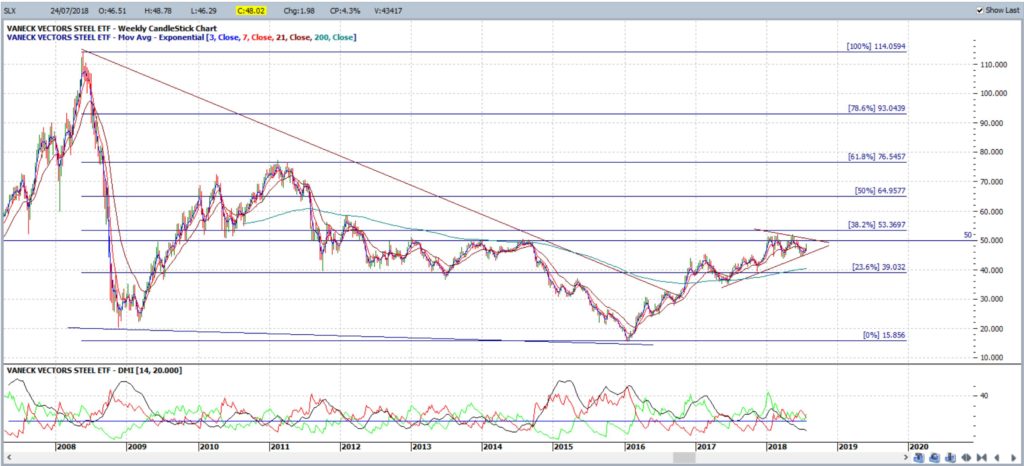The height and width of the screenshot is (466, 1024).
Task: Click the second blue chart tool icon
Action: 935,458
